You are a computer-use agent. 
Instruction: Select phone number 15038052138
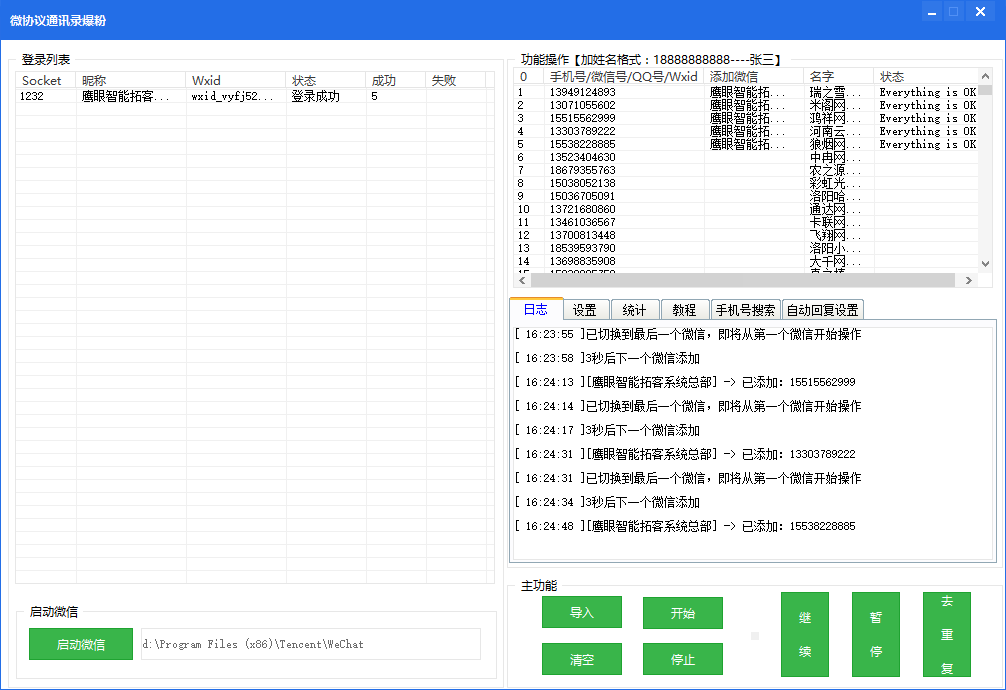(583, 183)
